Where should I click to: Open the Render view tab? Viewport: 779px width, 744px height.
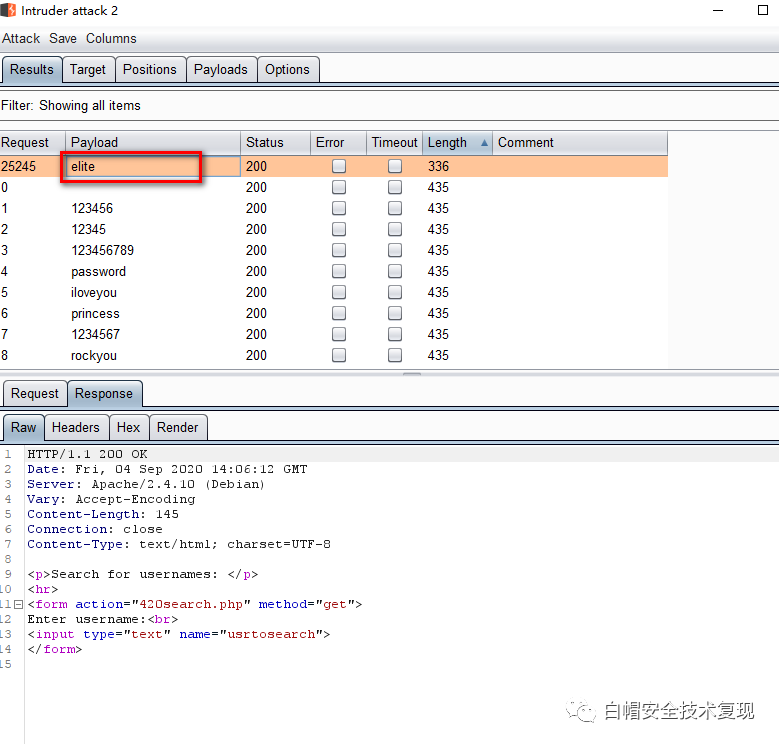point(178,428)
